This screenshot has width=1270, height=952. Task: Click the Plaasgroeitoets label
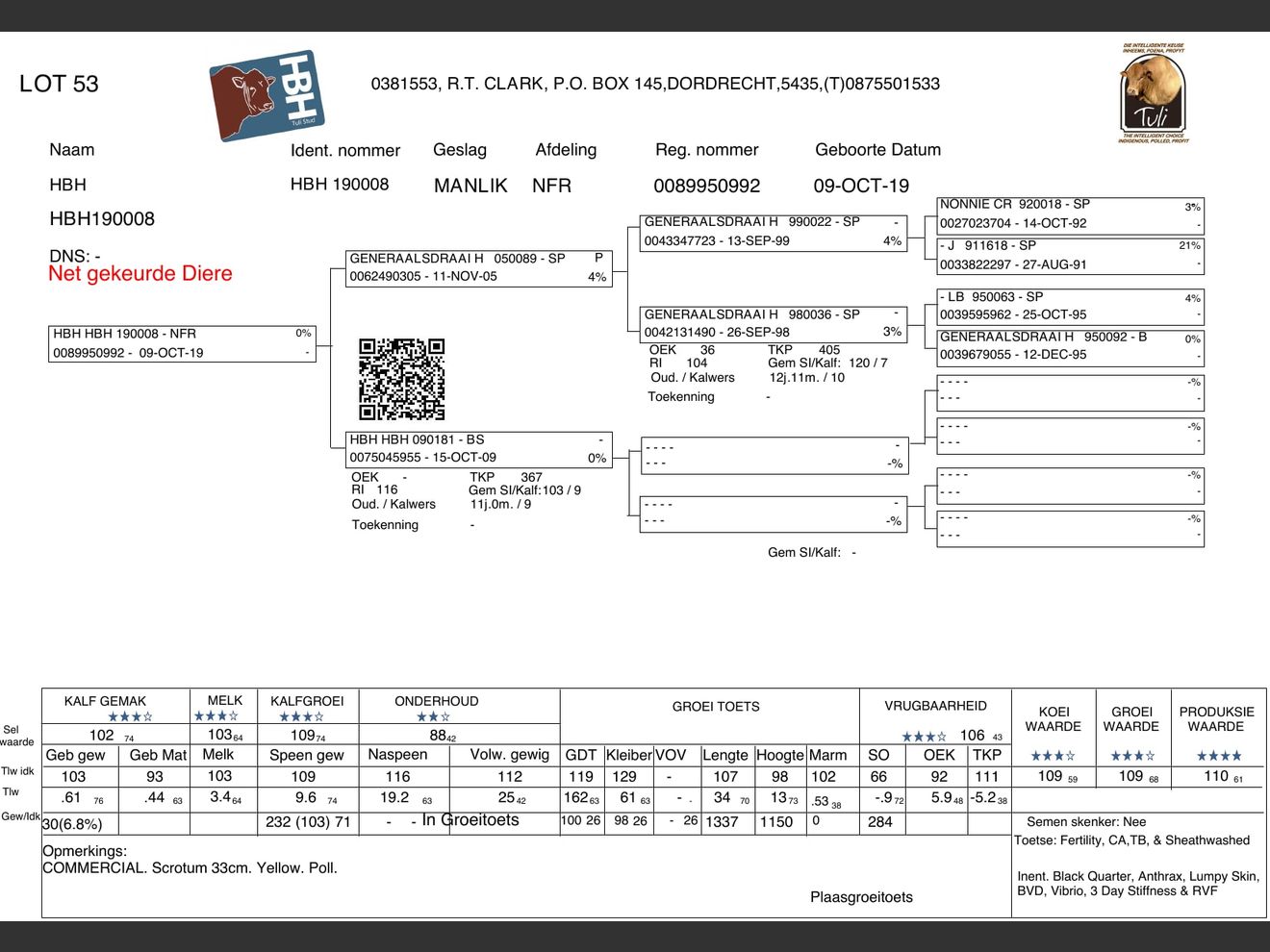coord(861,897)
